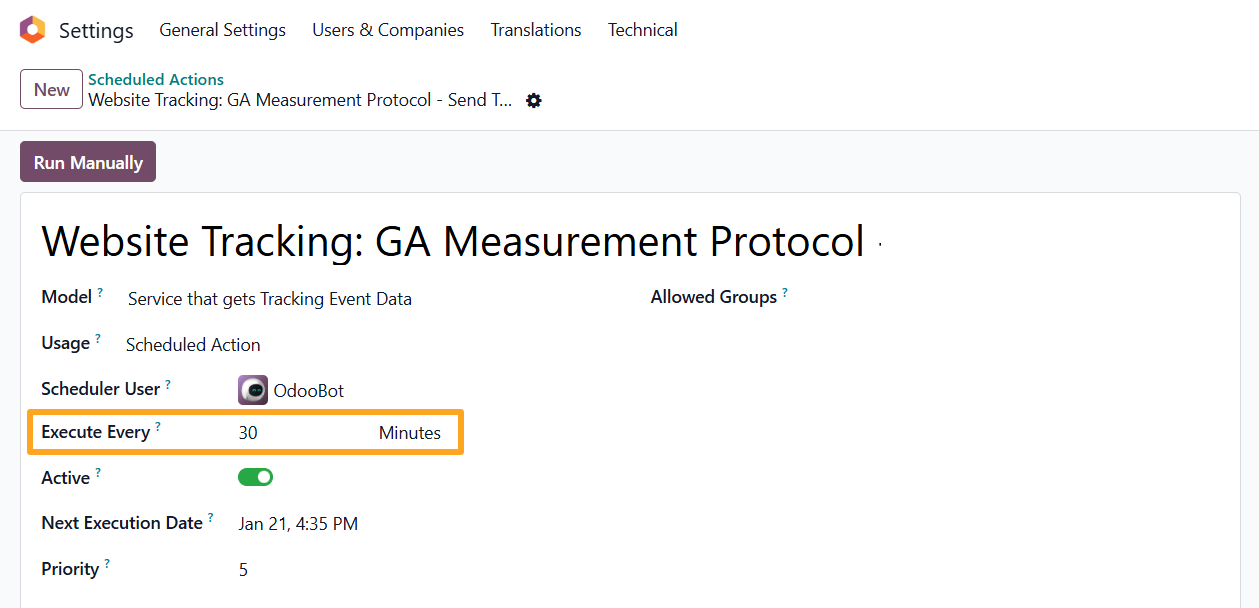The width and height of the screenshot is (1259, 608).
Task: Click the help tooltip next to Priority
Action: 105,561
